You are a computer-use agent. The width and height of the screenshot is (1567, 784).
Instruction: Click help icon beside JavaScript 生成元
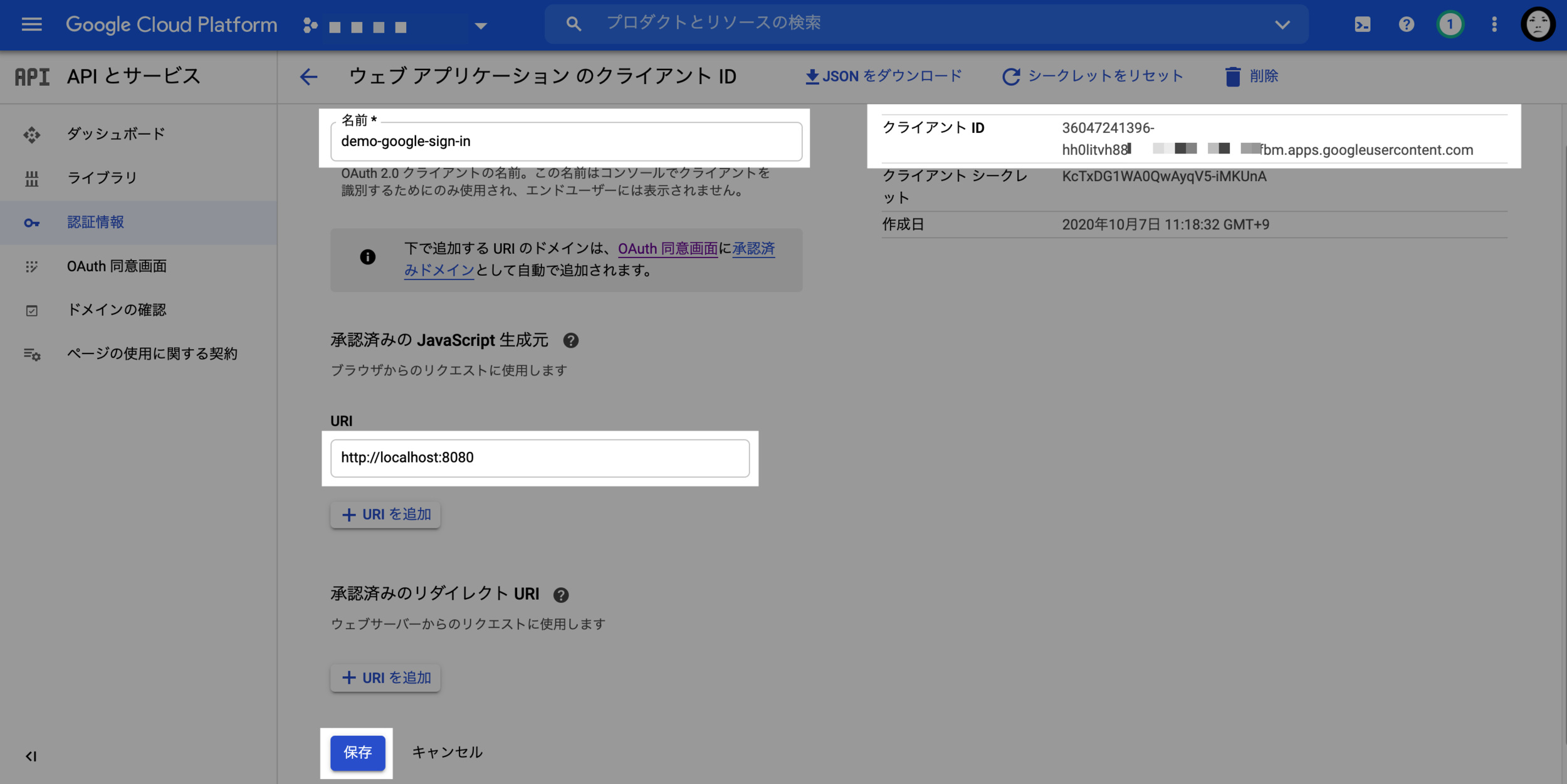click(x=570, y=340)
